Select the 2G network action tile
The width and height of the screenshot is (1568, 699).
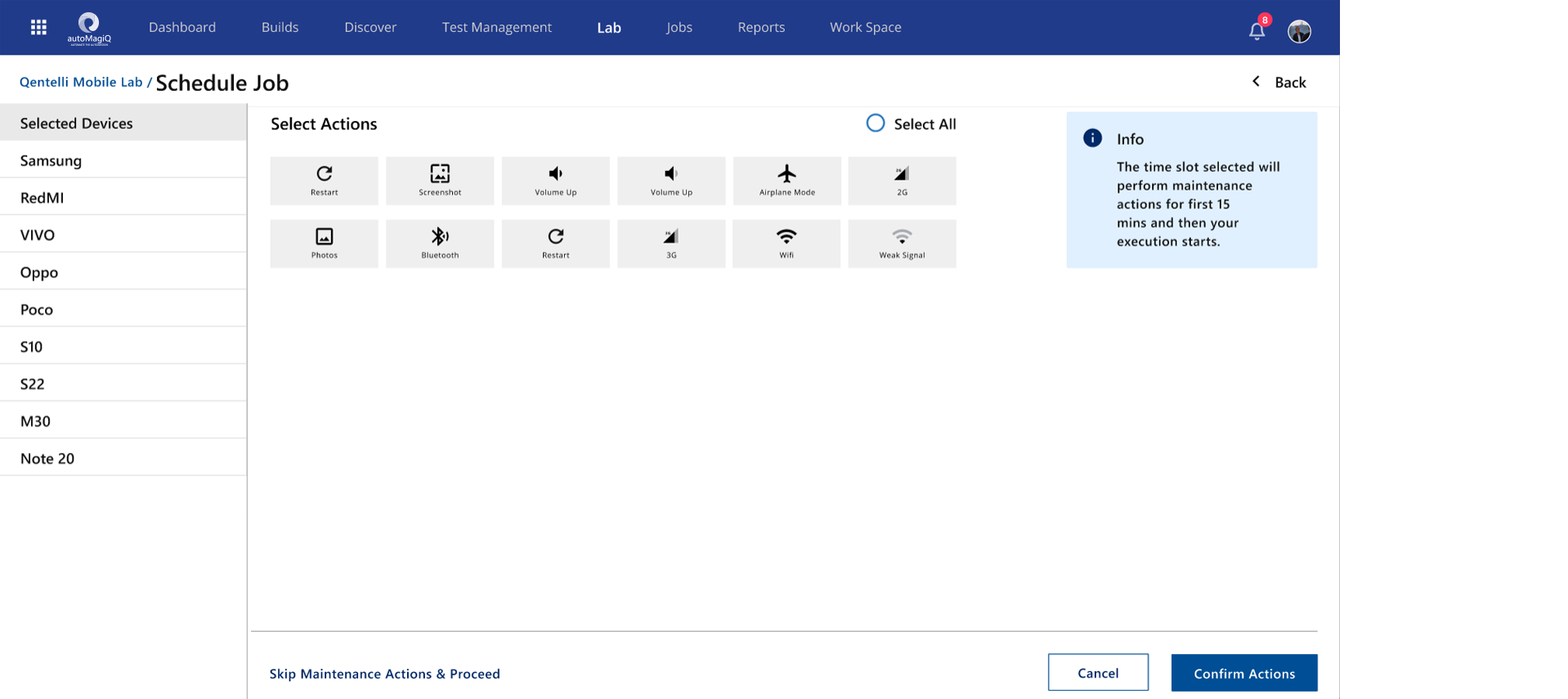point(903,181)
